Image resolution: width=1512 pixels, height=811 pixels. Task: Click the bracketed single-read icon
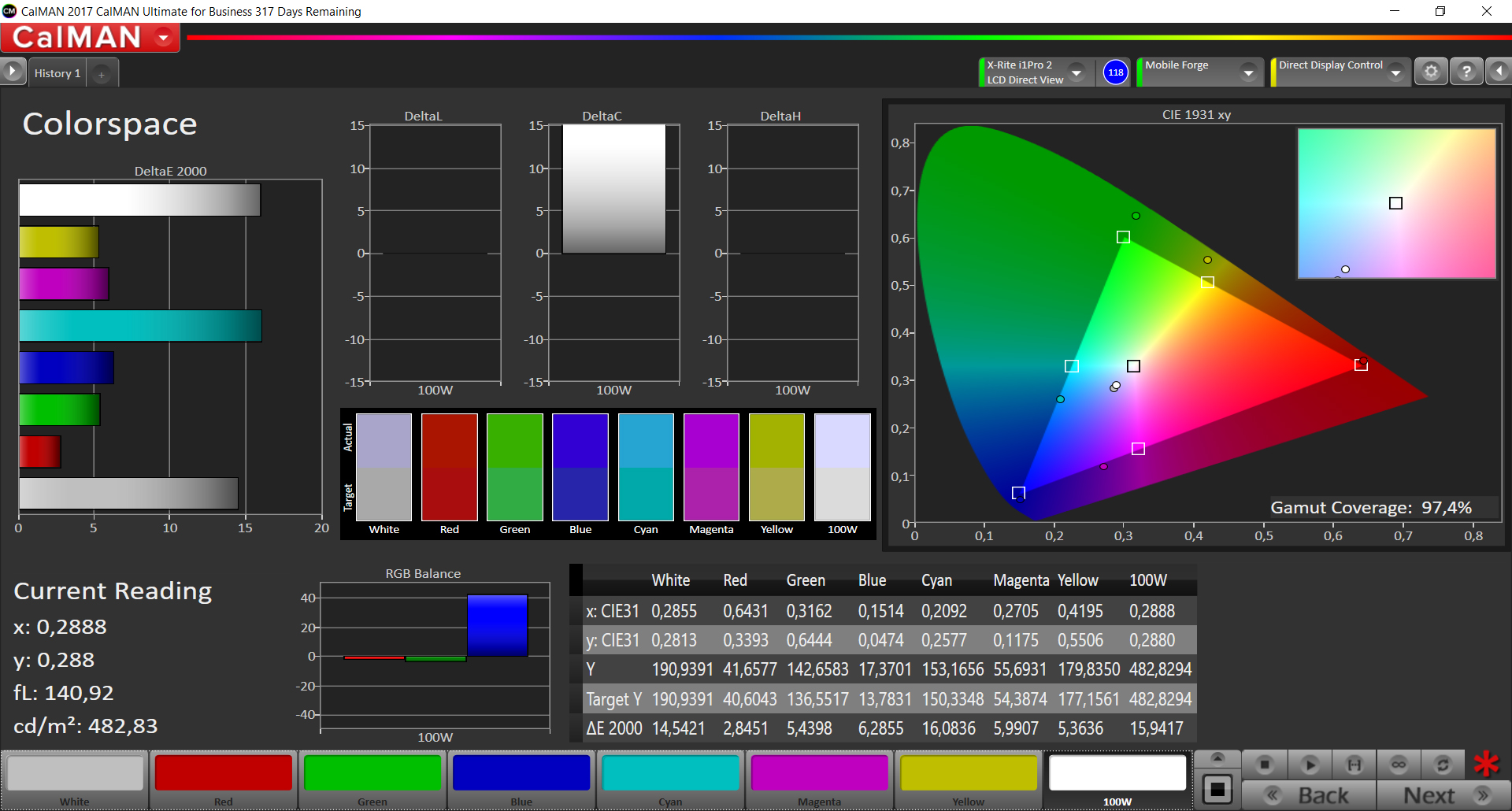(x=1354, y=765)
